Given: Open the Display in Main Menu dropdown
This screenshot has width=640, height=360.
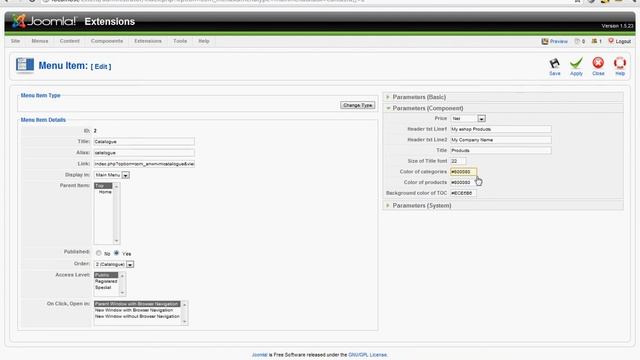Looking at the screenshot, I should point(112,175).
